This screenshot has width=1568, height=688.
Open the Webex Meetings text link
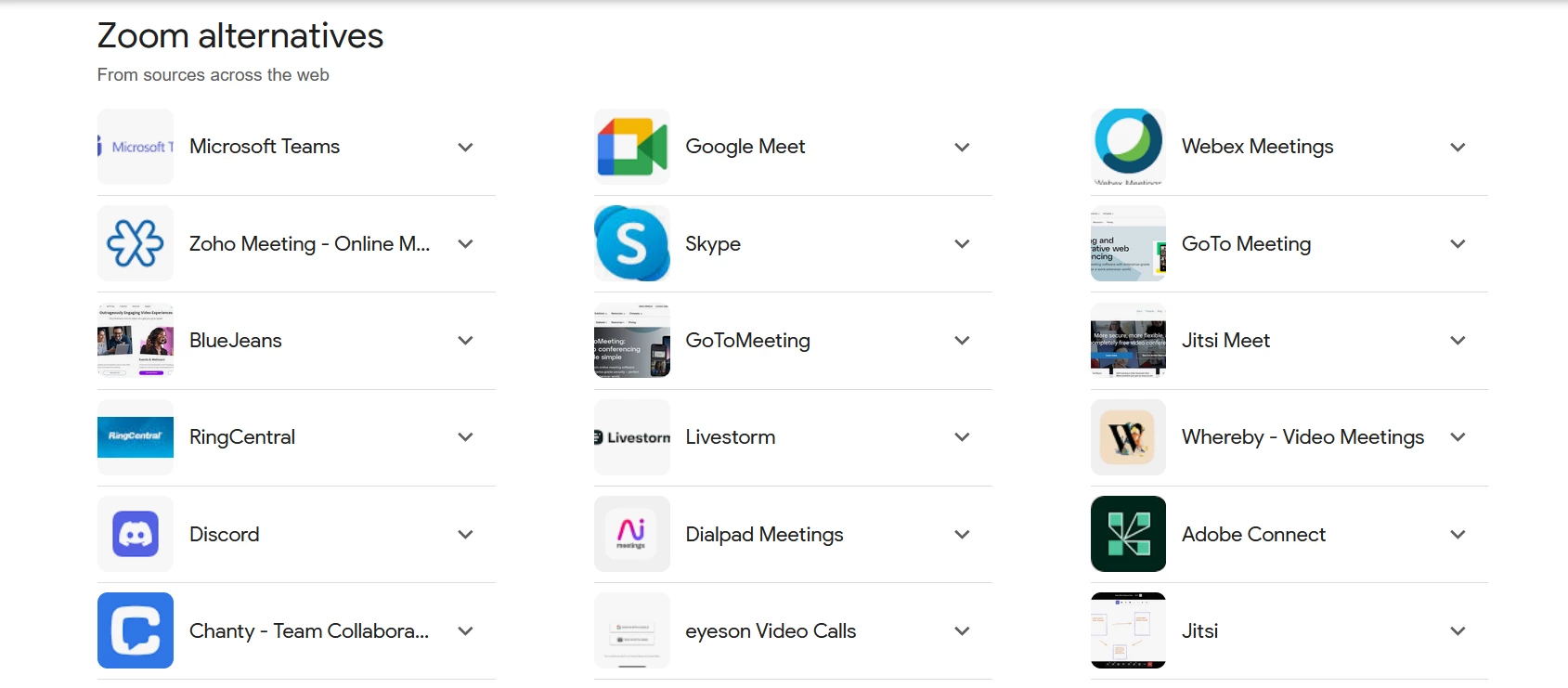click(1257, 147)
